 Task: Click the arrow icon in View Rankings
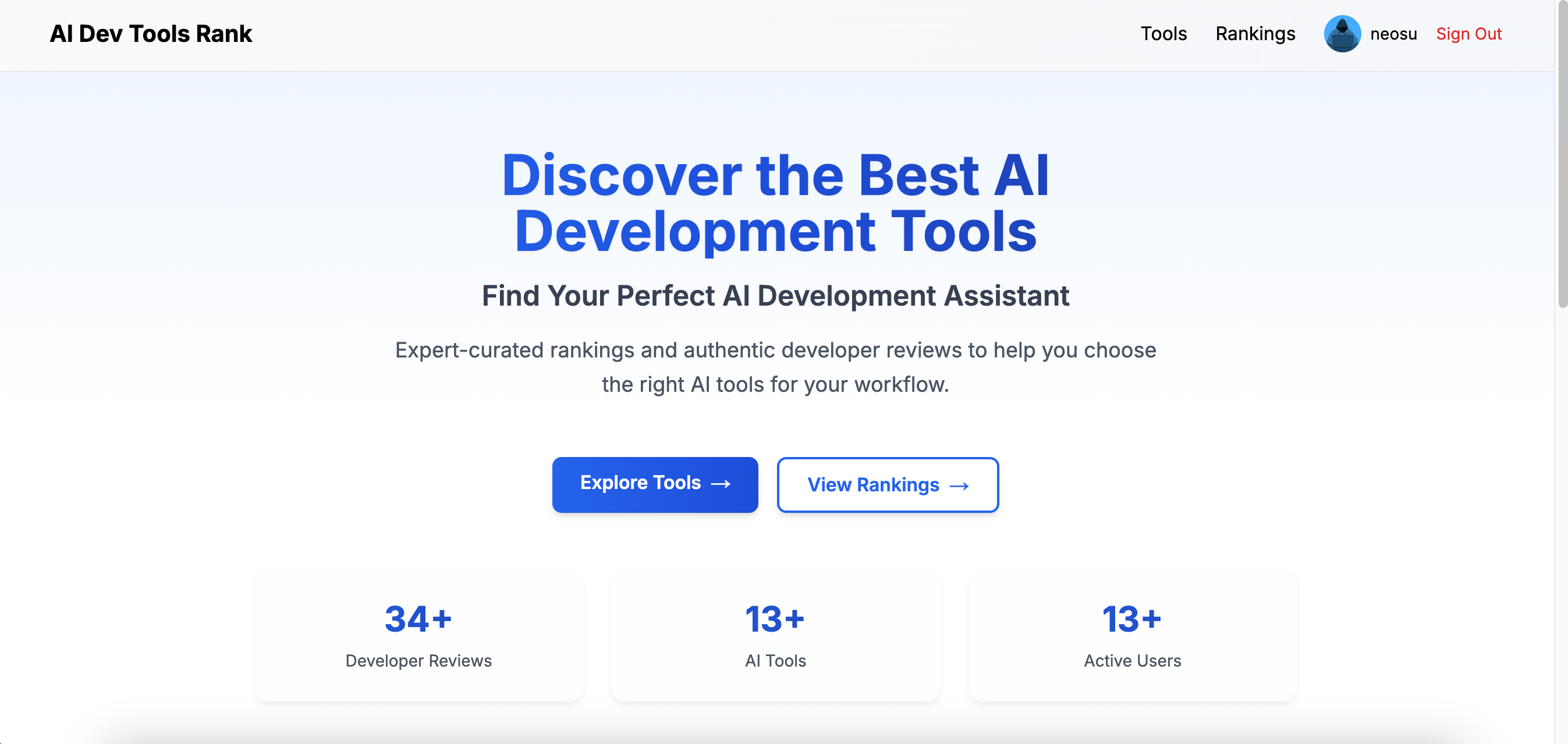click(959, 486)
